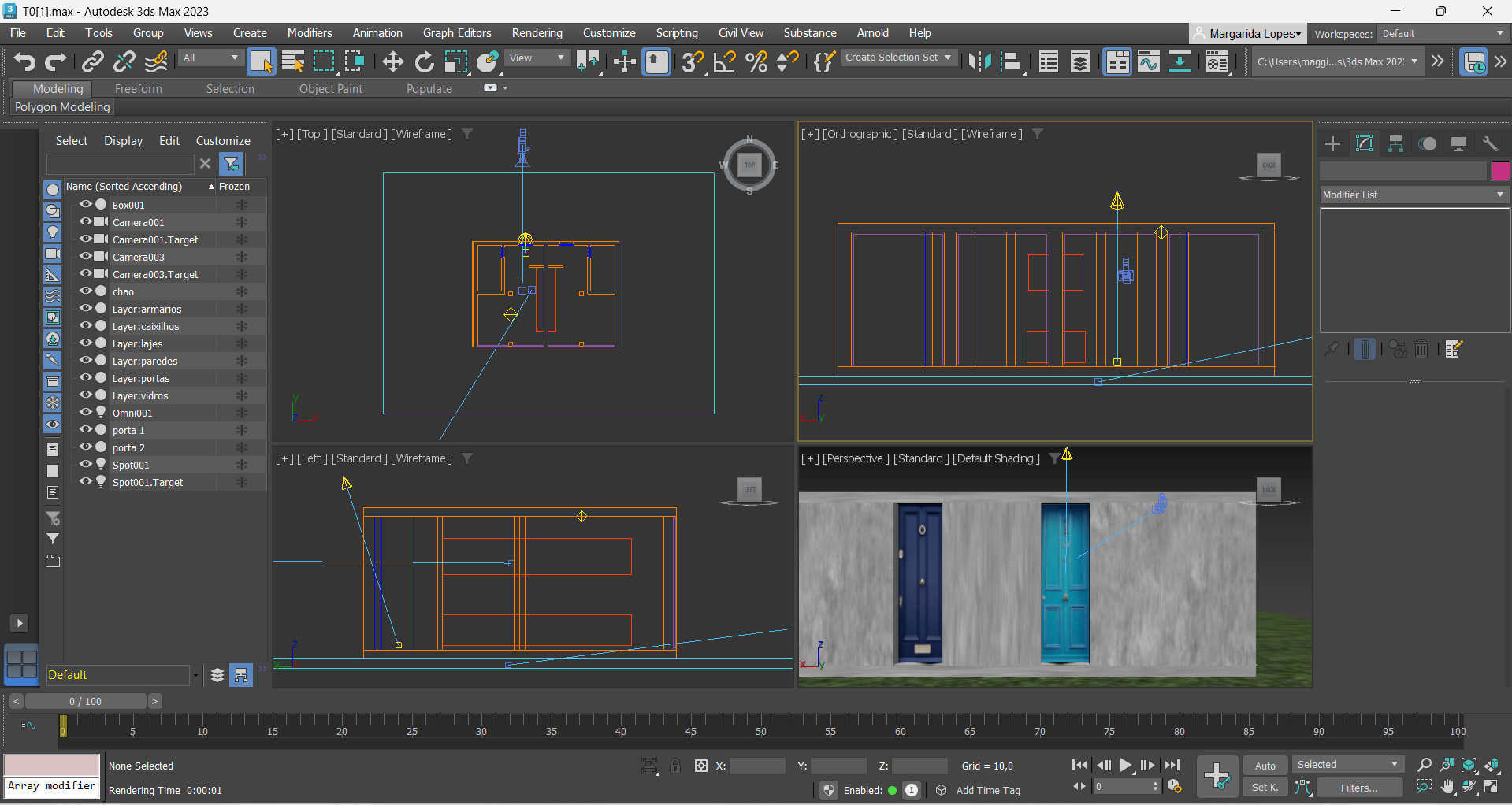Open the Hierarchy command panel tab
Viewport: 1512px width, 805px height.
pyautogui.click(x=1395, y=143)
